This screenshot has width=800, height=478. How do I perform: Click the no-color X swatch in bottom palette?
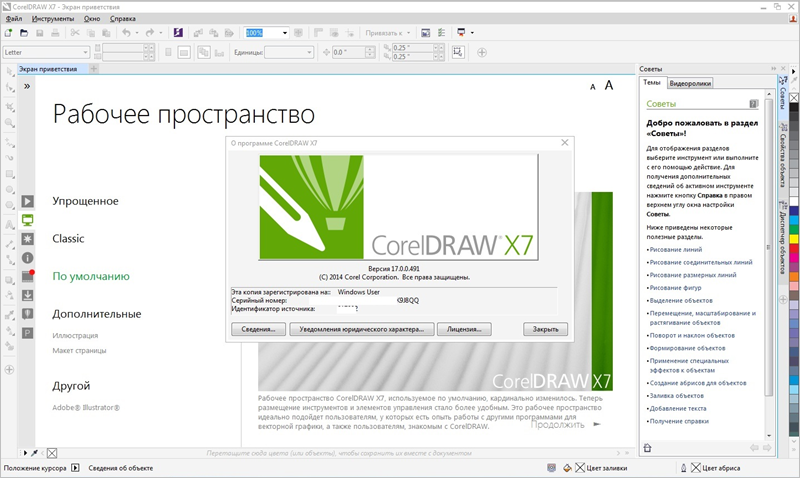point(52,453)
